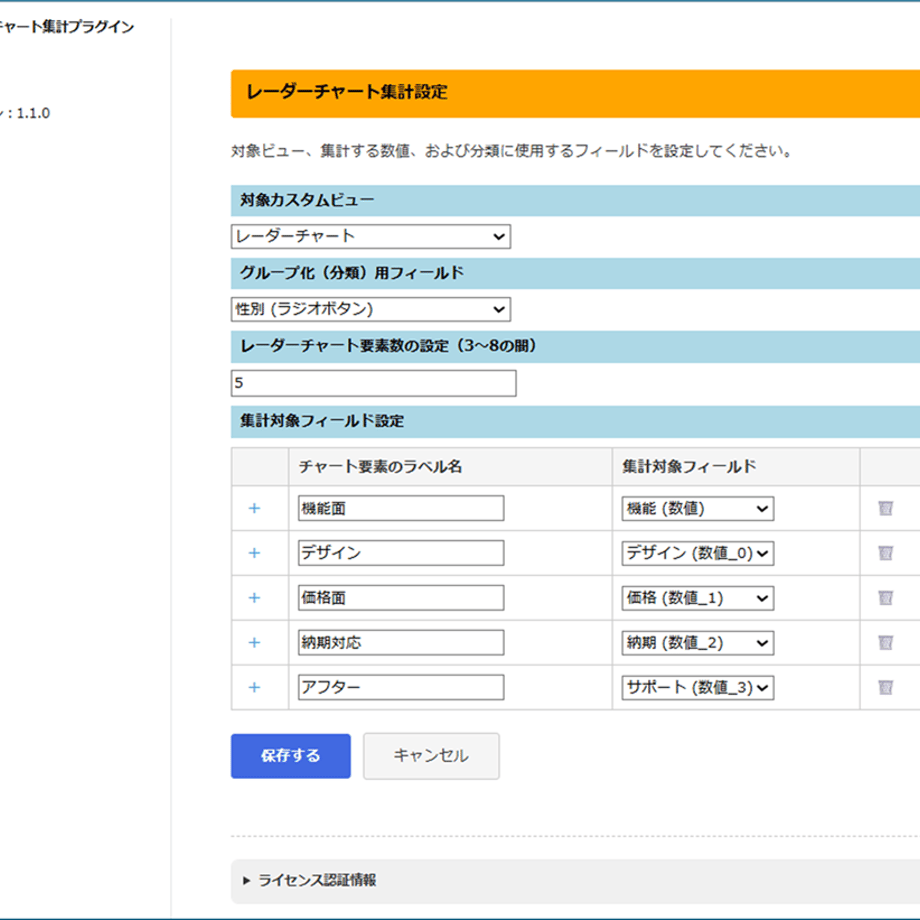Click the version text 1.1.0
The image size is (920, 920).
coord(33,113)
